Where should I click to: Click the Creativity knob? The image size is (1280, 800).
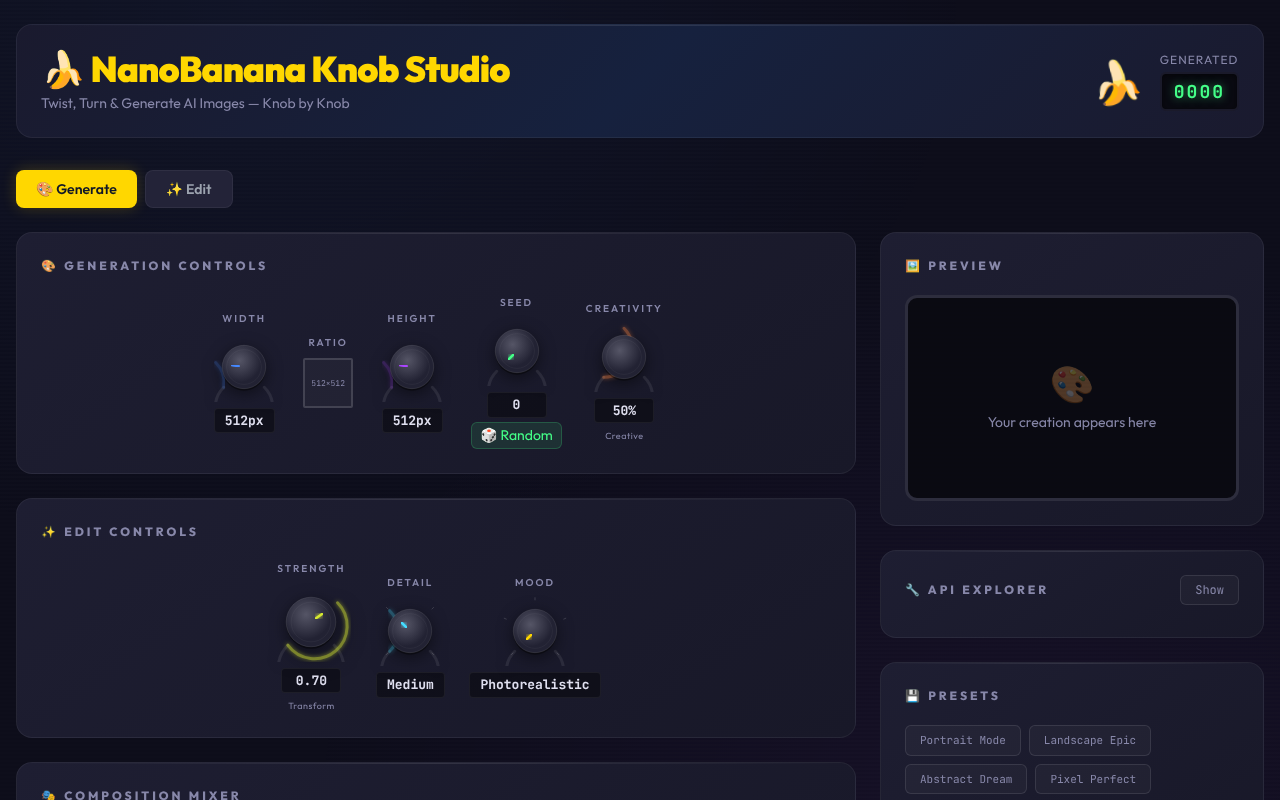click(624, 357)
